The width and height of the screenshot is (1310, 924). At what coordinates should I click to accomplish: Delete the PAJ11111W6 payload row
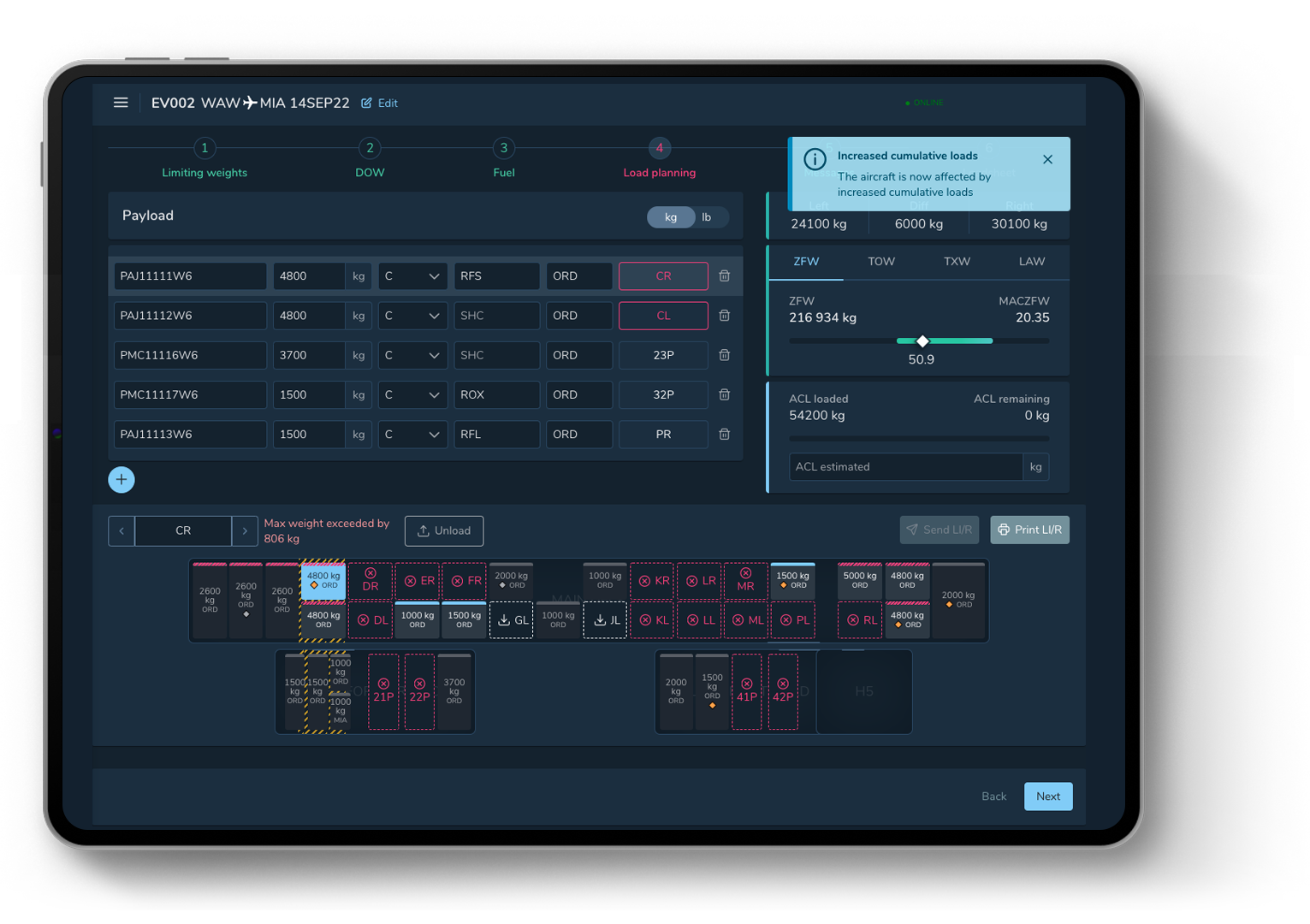point(724,276)
